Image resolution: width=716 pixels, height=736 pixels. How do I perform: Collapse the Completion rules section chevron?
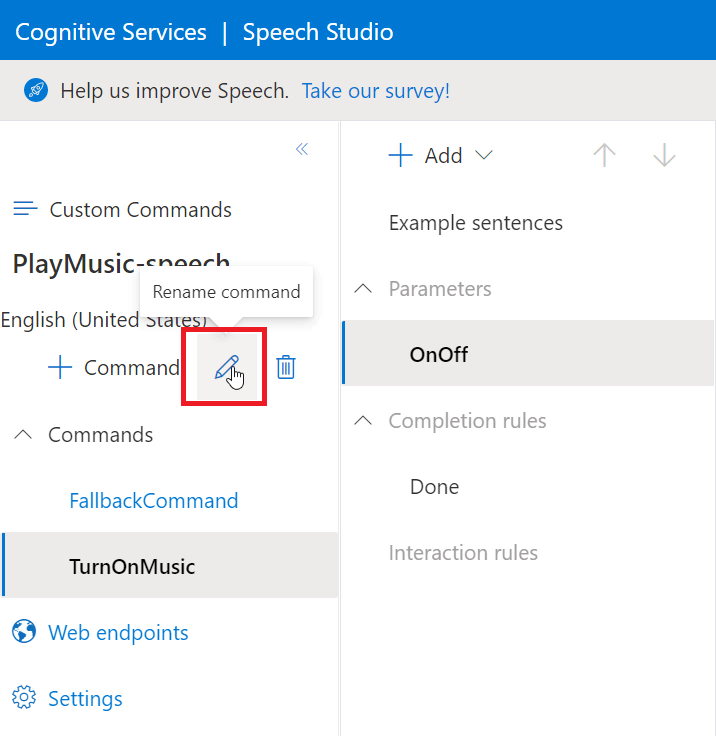[x=363, y=421]
